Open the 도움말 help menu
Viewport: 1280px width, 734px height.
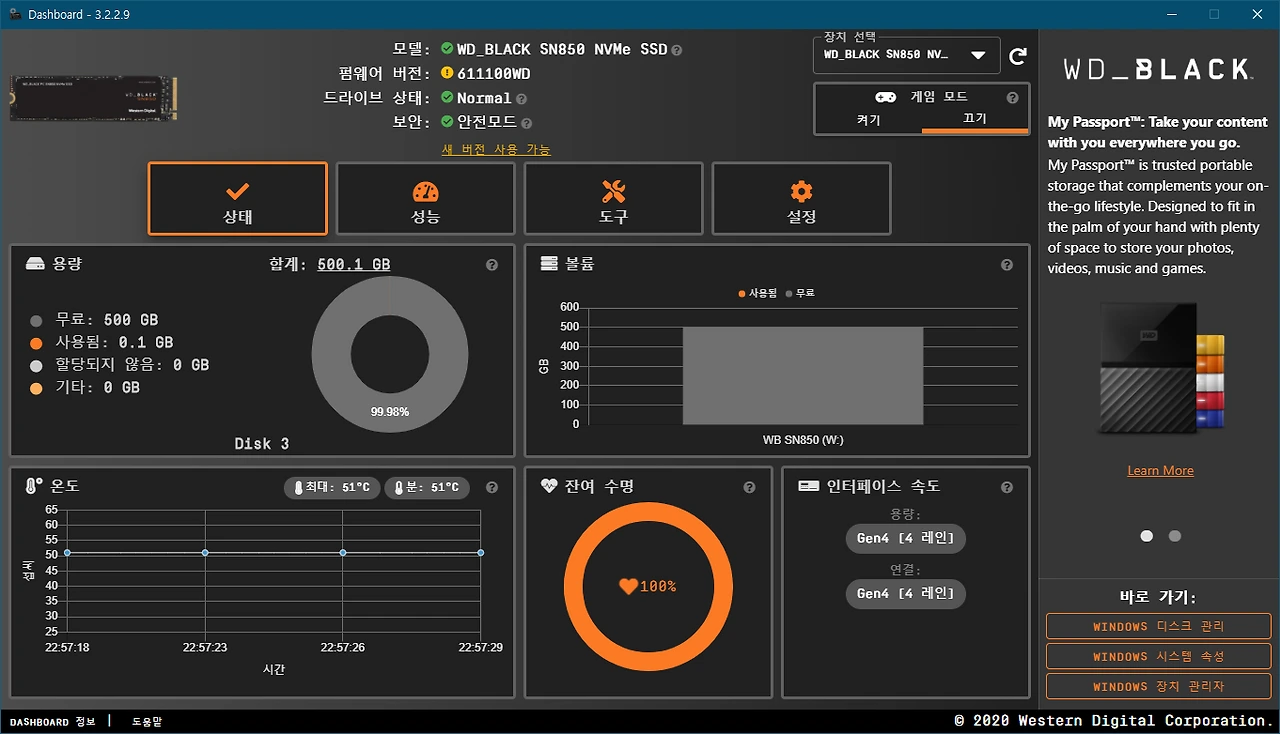(146, 721)
